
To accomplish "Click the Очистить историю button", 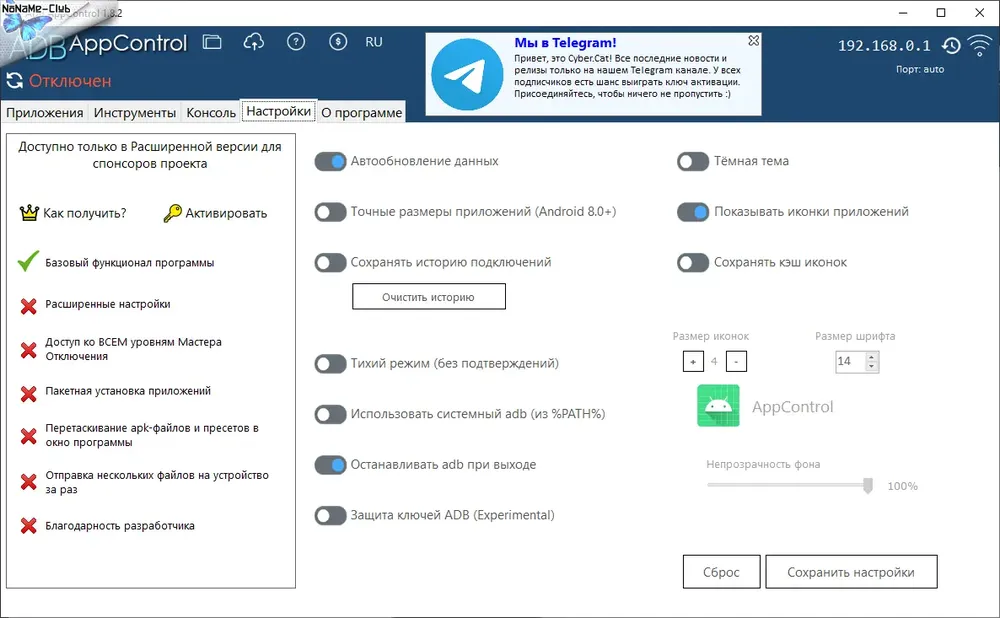I will tap(429, 297).
